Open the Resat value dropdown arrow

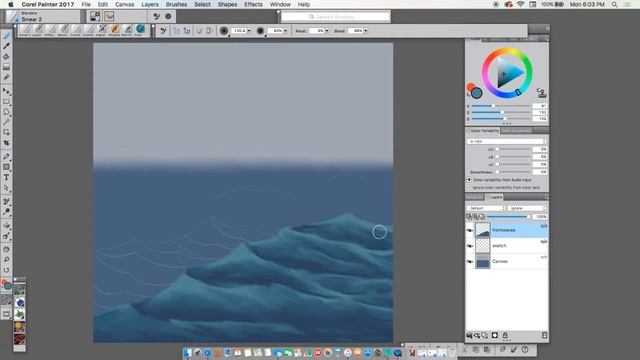(x=327, y=31)
